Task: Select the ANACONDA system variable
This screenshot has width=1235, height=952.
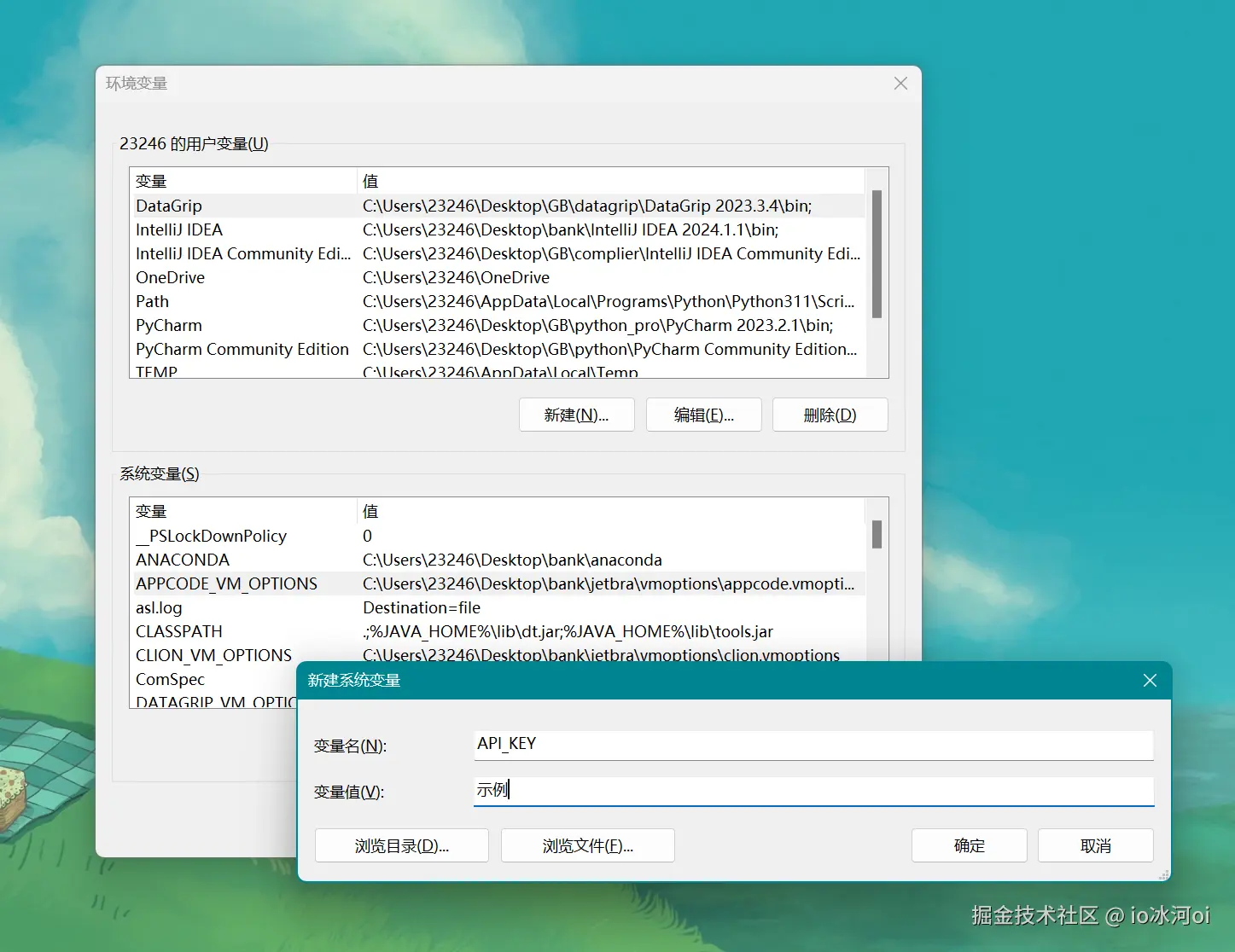Action: click(x=498, y=560)
